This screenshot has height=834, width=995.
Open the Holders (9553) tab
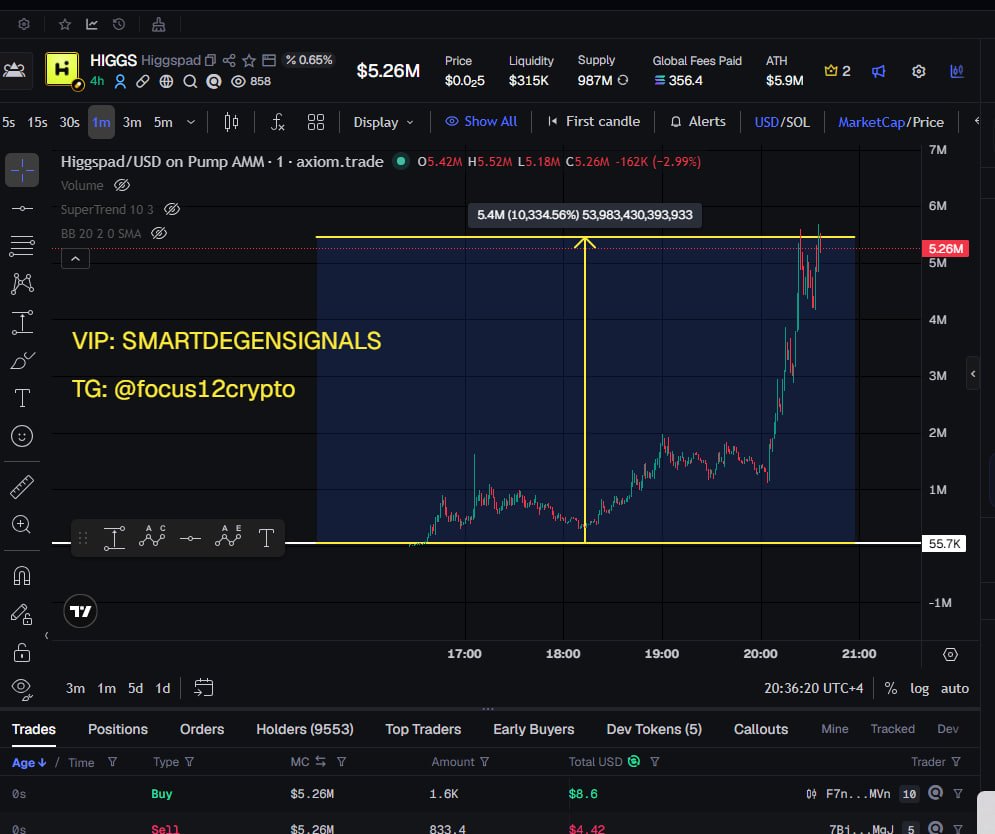[x=305, y=729]
